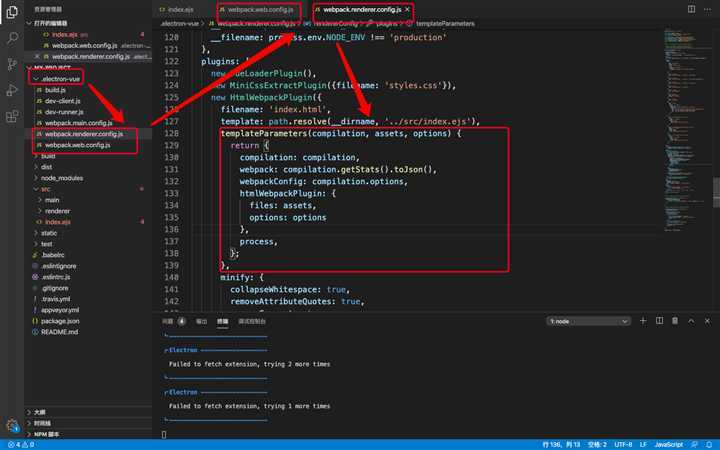Split the editor to the right

[x=691, y=9]
